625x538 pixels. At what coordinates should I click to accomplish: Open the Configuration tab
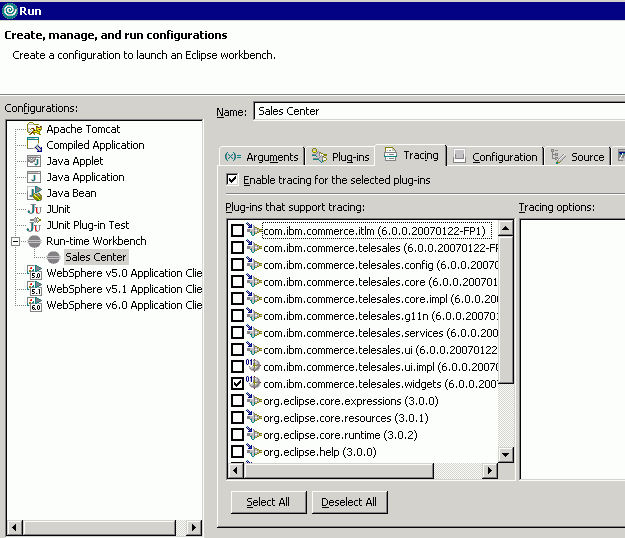click(496, 157)
